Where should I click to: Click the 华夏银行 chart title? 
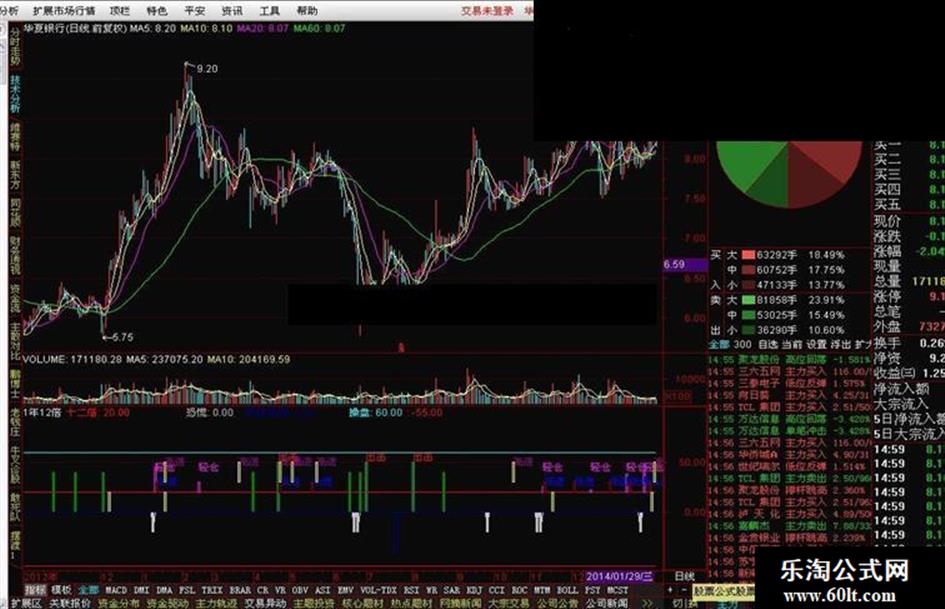75,28
